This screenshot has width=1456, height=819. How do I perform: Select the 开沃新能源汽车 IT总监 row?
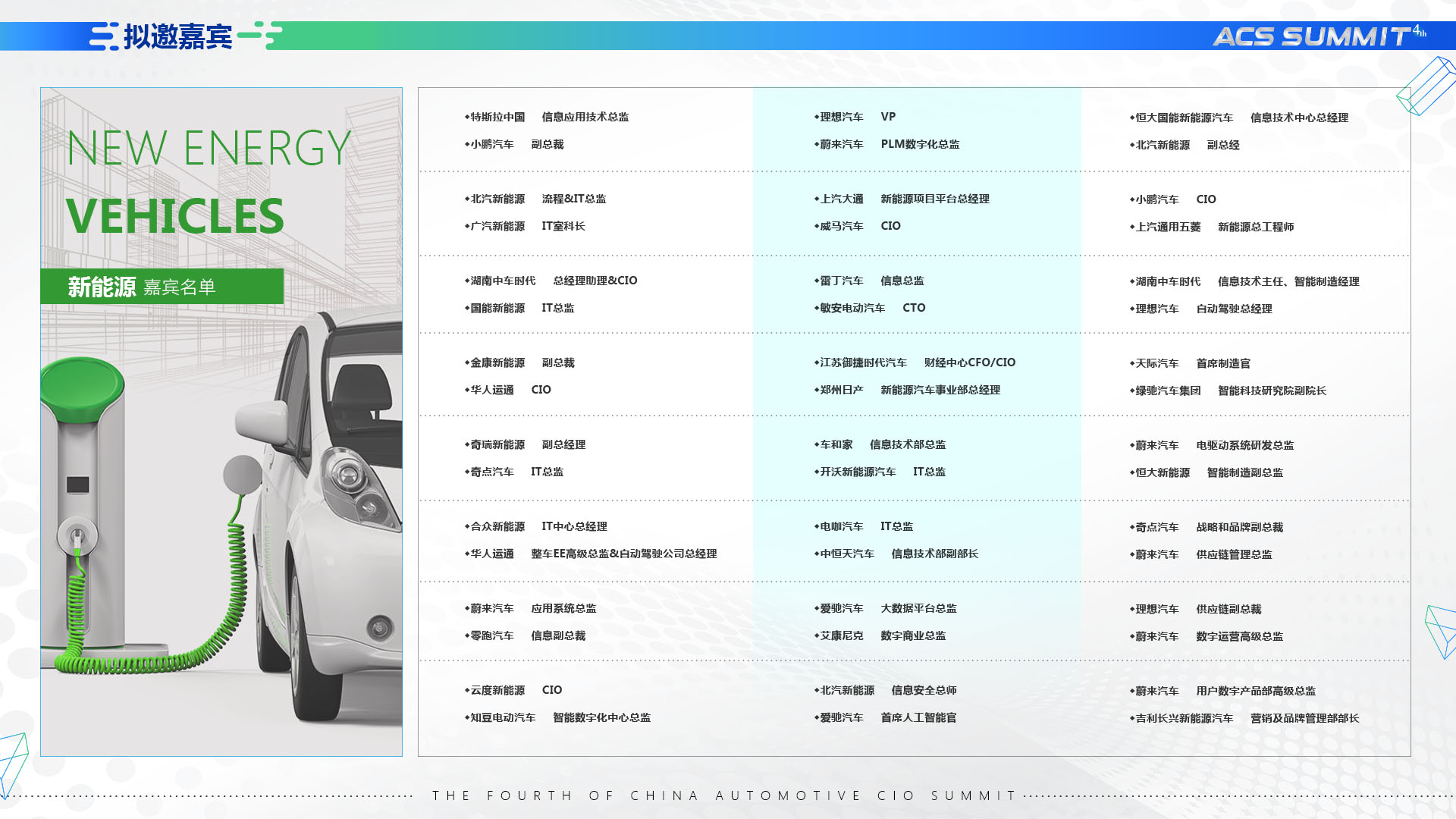click(x=880, y=472)
